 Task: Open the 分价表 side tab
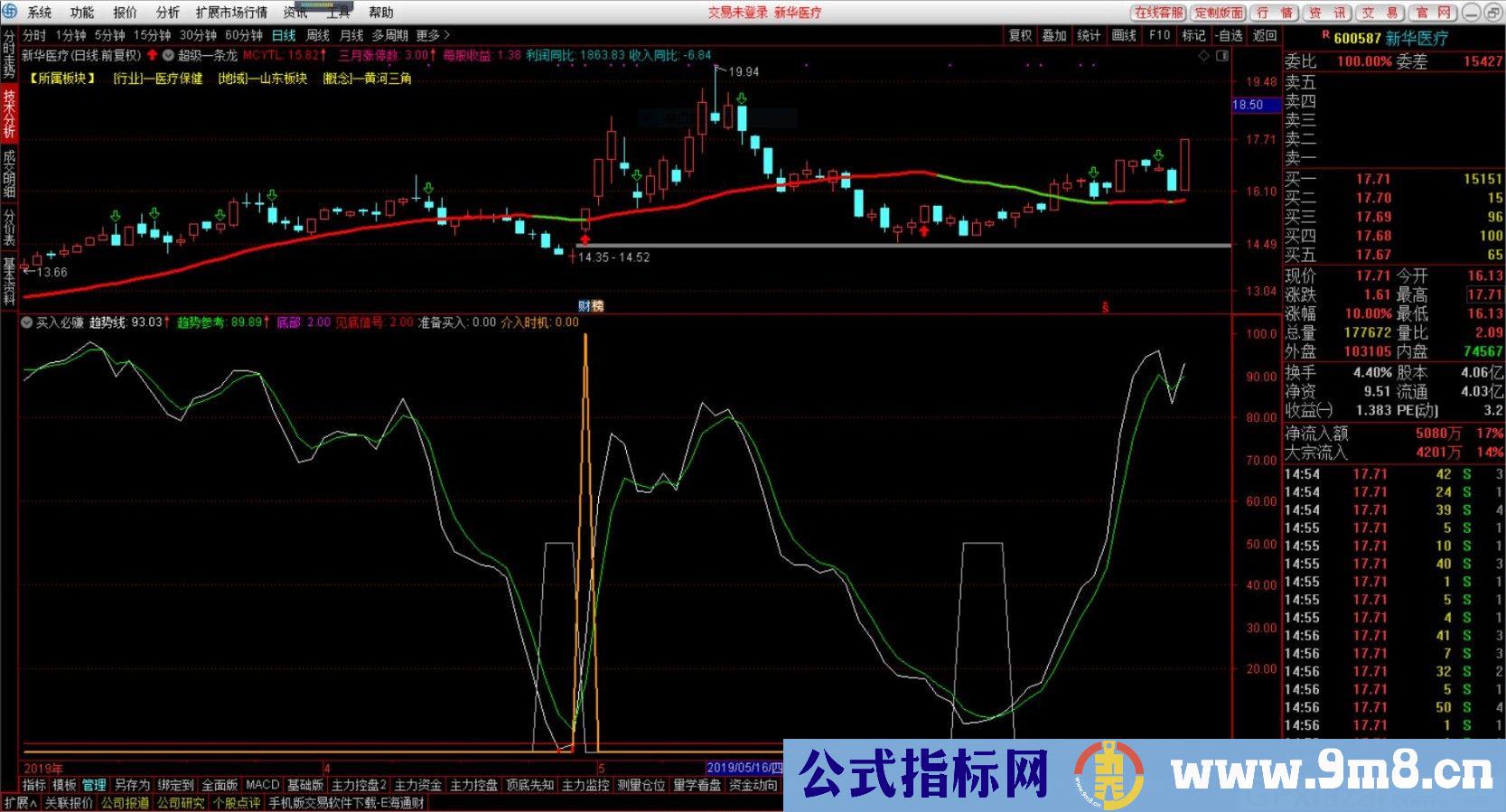(9, 227)
